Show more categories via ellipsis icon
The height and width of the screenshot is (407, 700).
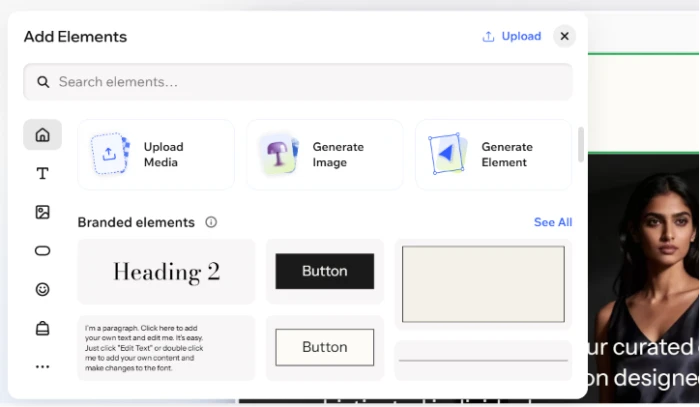click(x=42, y=367)
